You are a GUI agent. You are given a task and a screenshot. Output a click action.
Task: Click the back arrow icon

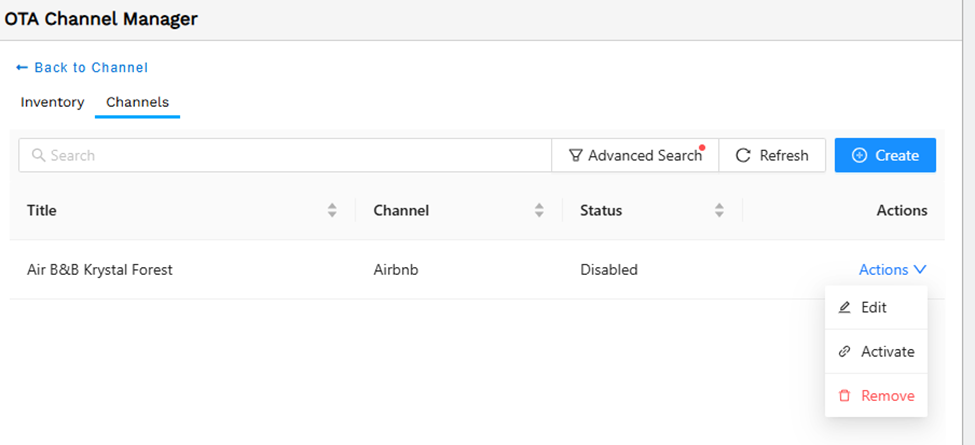pyautogui.click(x=22, y=67)
